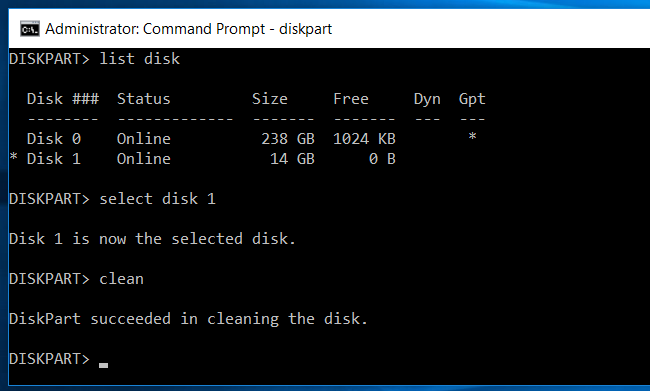Click the 'select disk 1' command line

pyautogui.click(x=112, y=199)
